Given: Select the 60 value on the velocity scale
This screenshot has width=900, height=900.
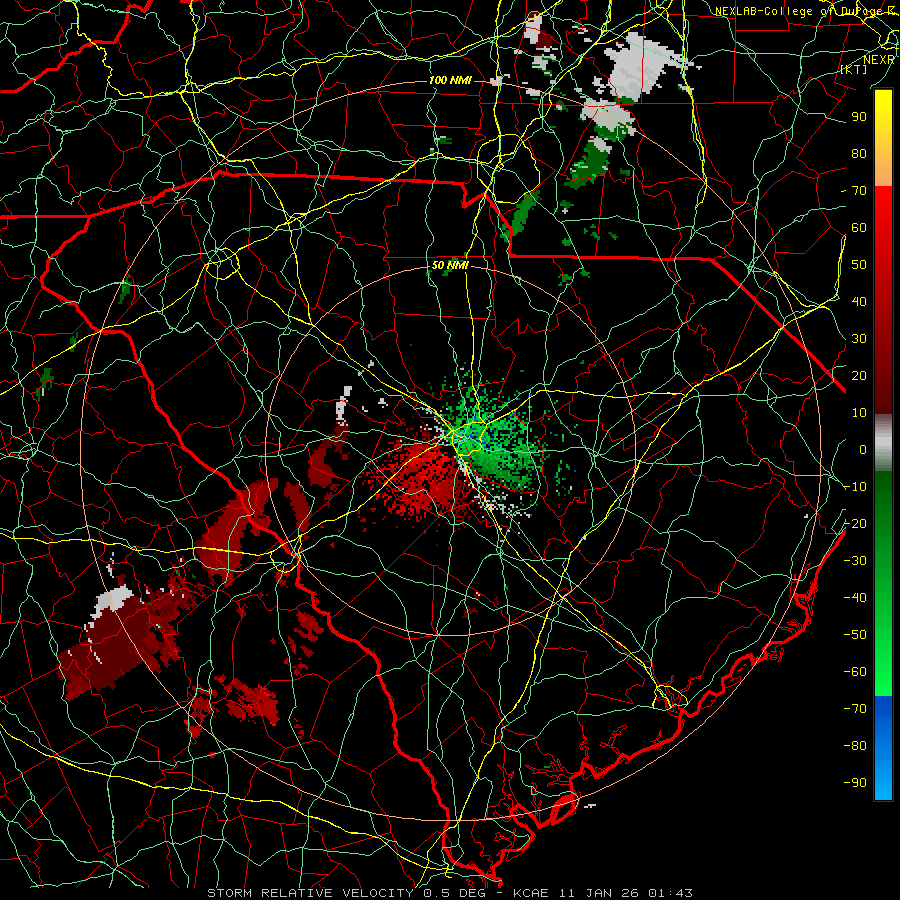Looking at the screenshot, I should tap(859, 227).
